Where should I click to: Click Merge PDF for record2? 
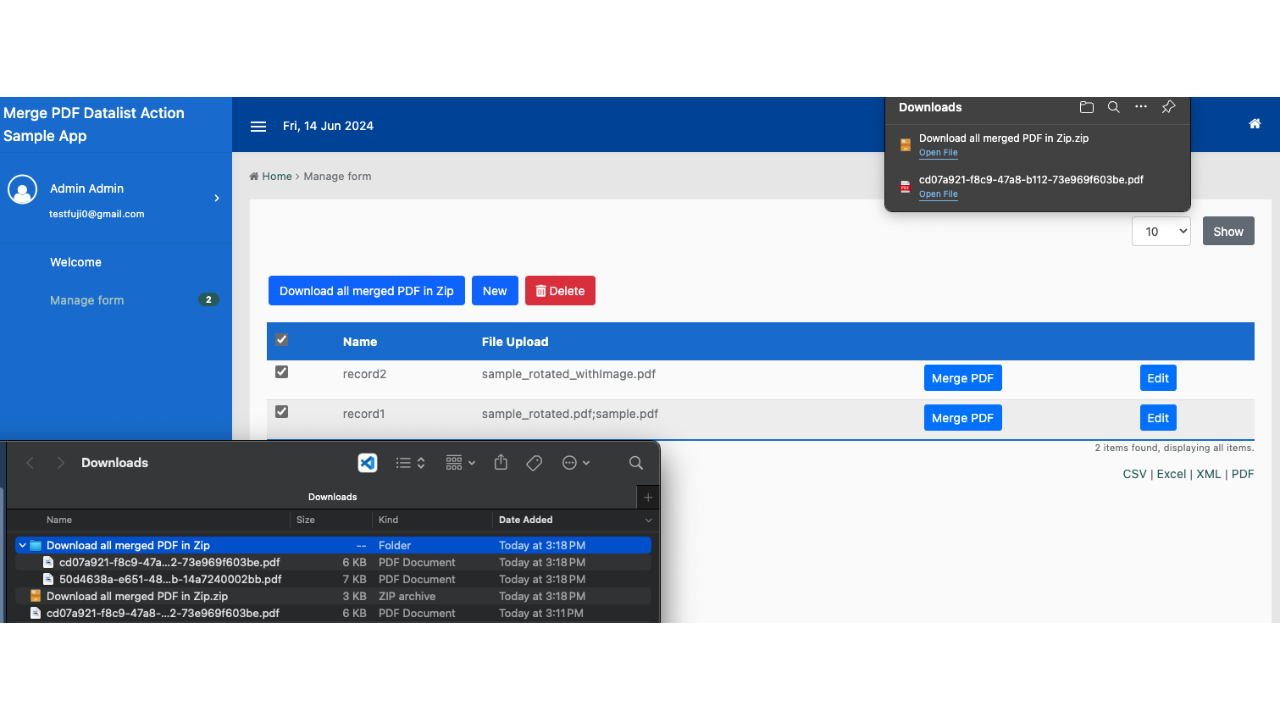tap(963, 378)
